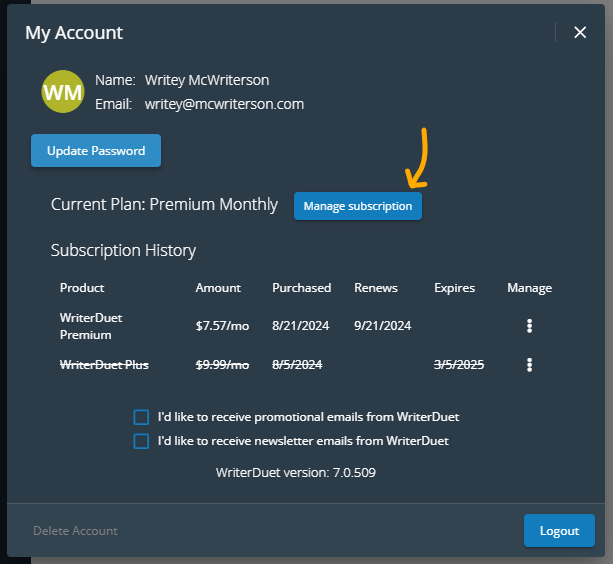Click the Renews column header
The height and width of the screenshot is (564, 613).
(x=376, y=288)
